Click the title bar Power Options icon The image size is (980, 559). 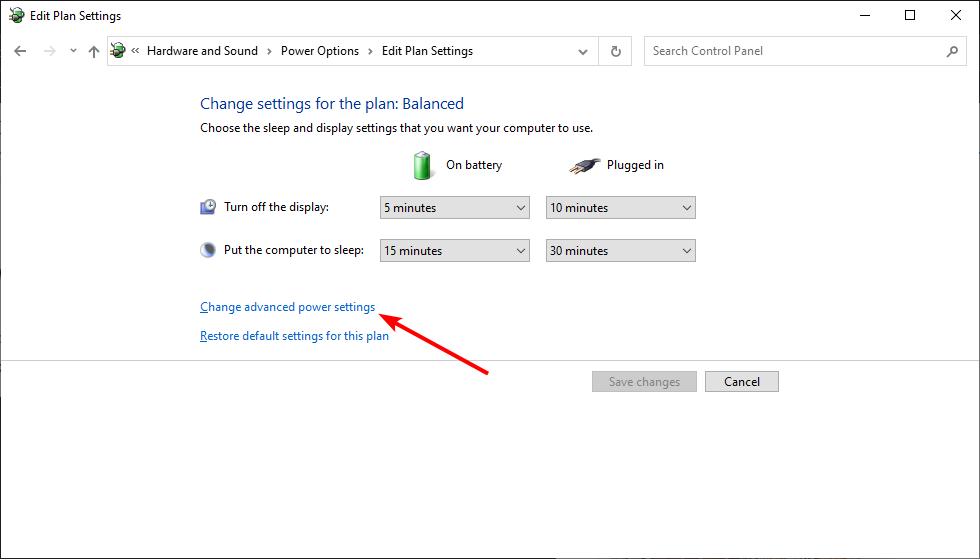coord(16,16)
